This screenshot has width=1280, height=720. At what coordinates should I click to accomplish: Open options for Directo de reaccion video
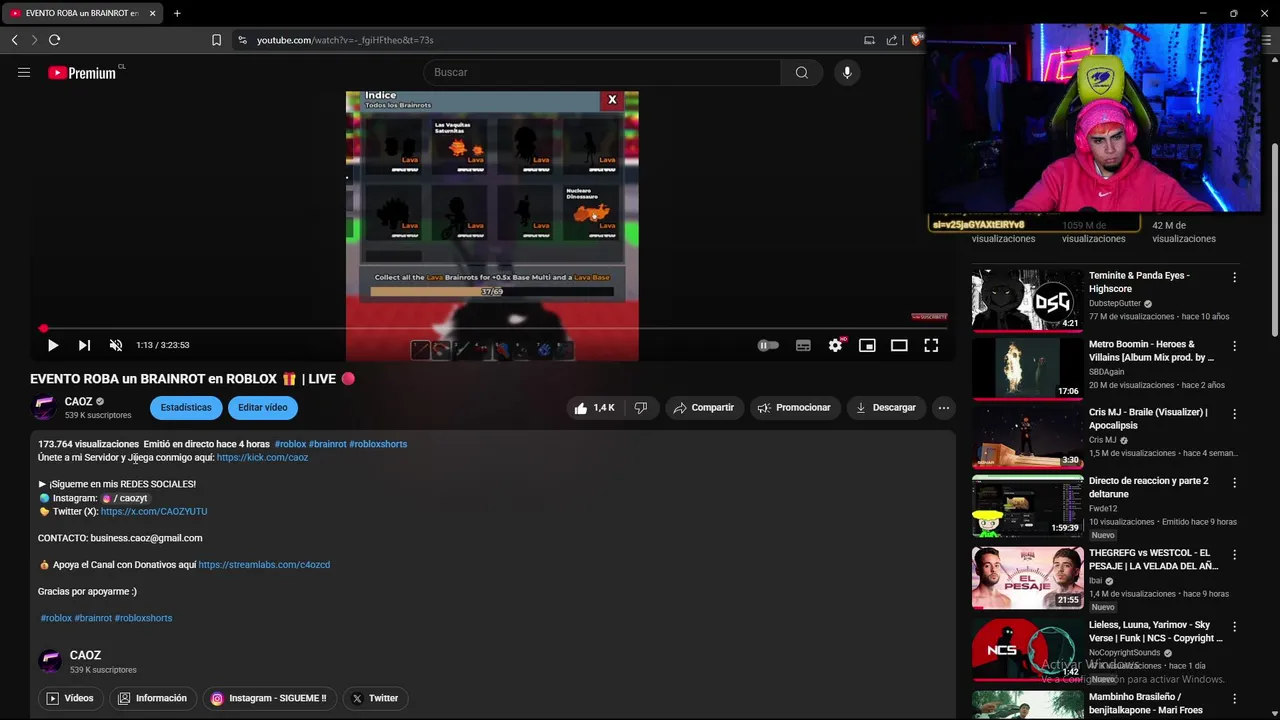click(x=1234, y=483)
